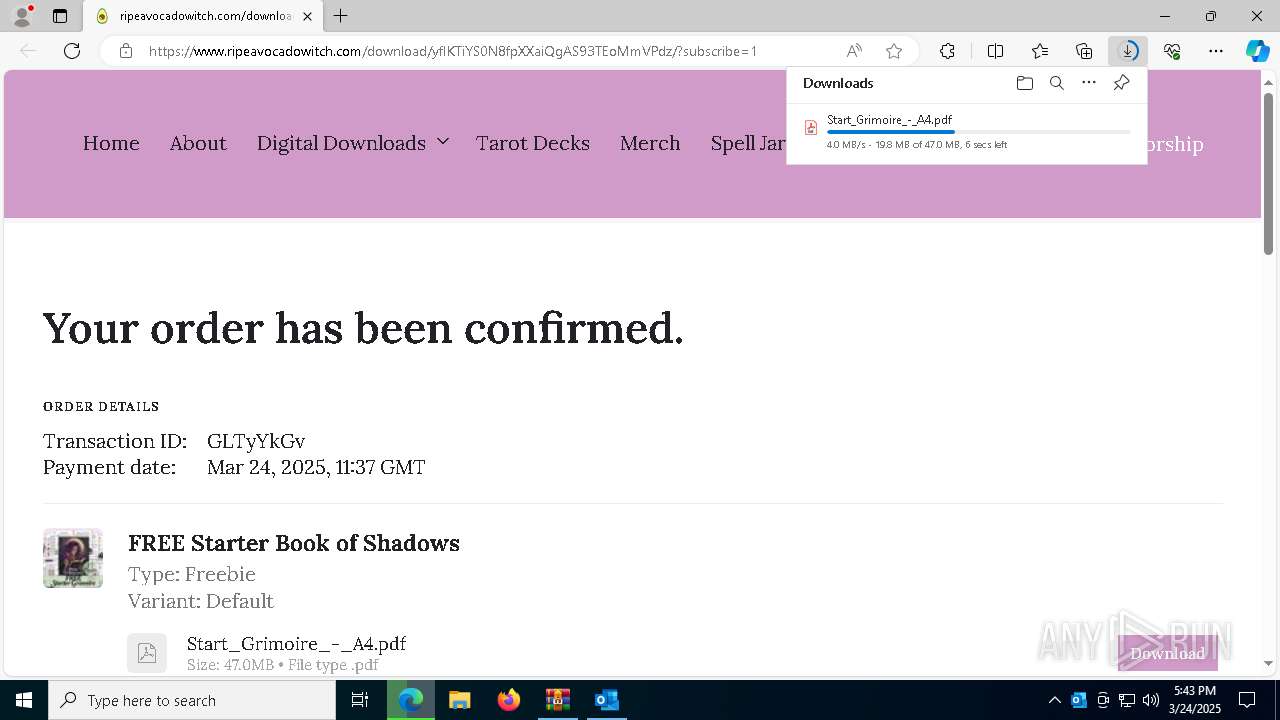Viewport: 1280px width, 720px height.
Task: Activate Read aloud icon
Action: coord(854,51)
